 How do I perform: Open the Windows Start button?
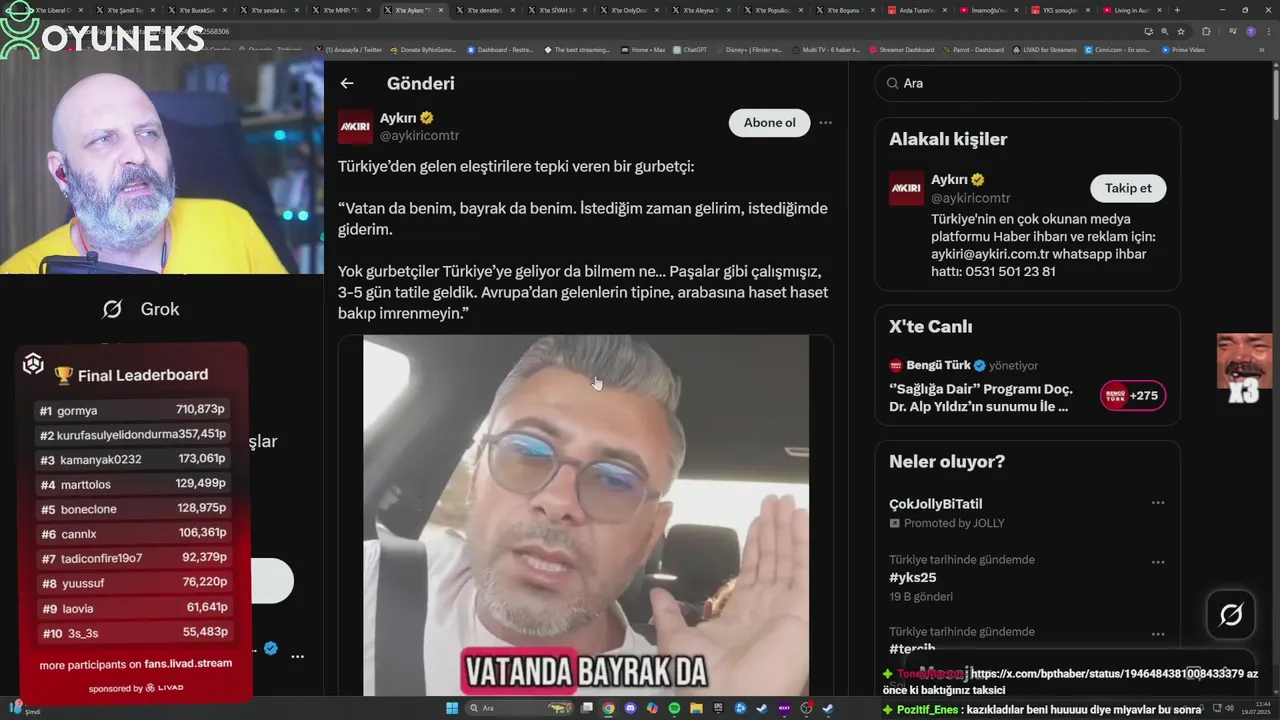coord(451,708)
